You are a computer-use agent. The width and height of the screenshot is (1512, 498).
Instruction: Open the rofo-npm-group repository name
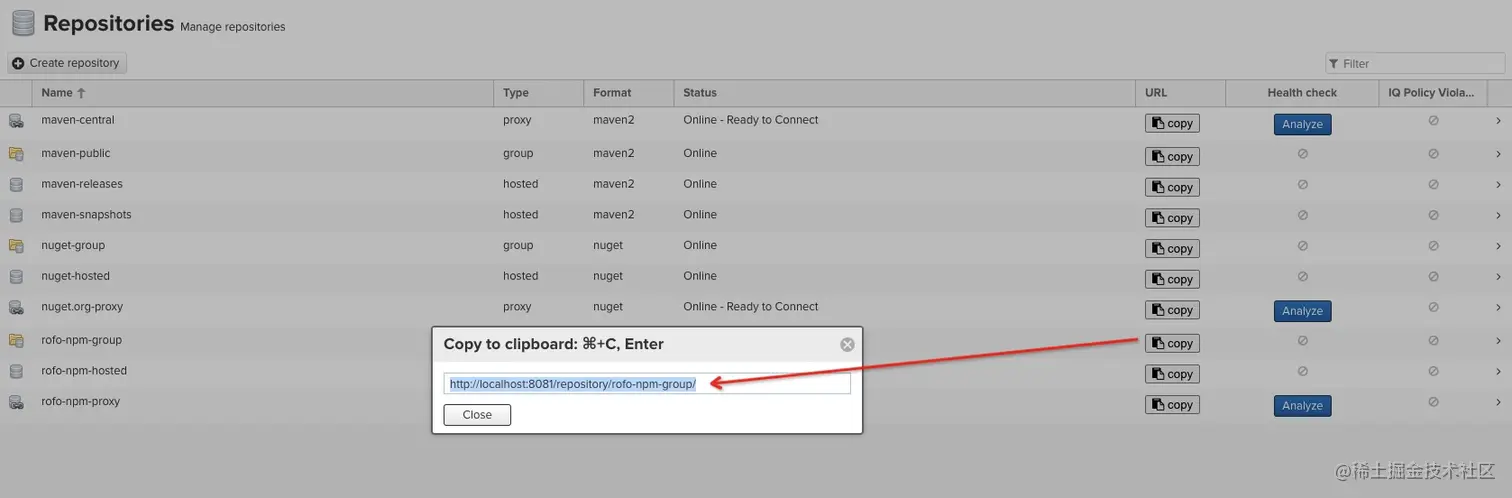point(81,340)
